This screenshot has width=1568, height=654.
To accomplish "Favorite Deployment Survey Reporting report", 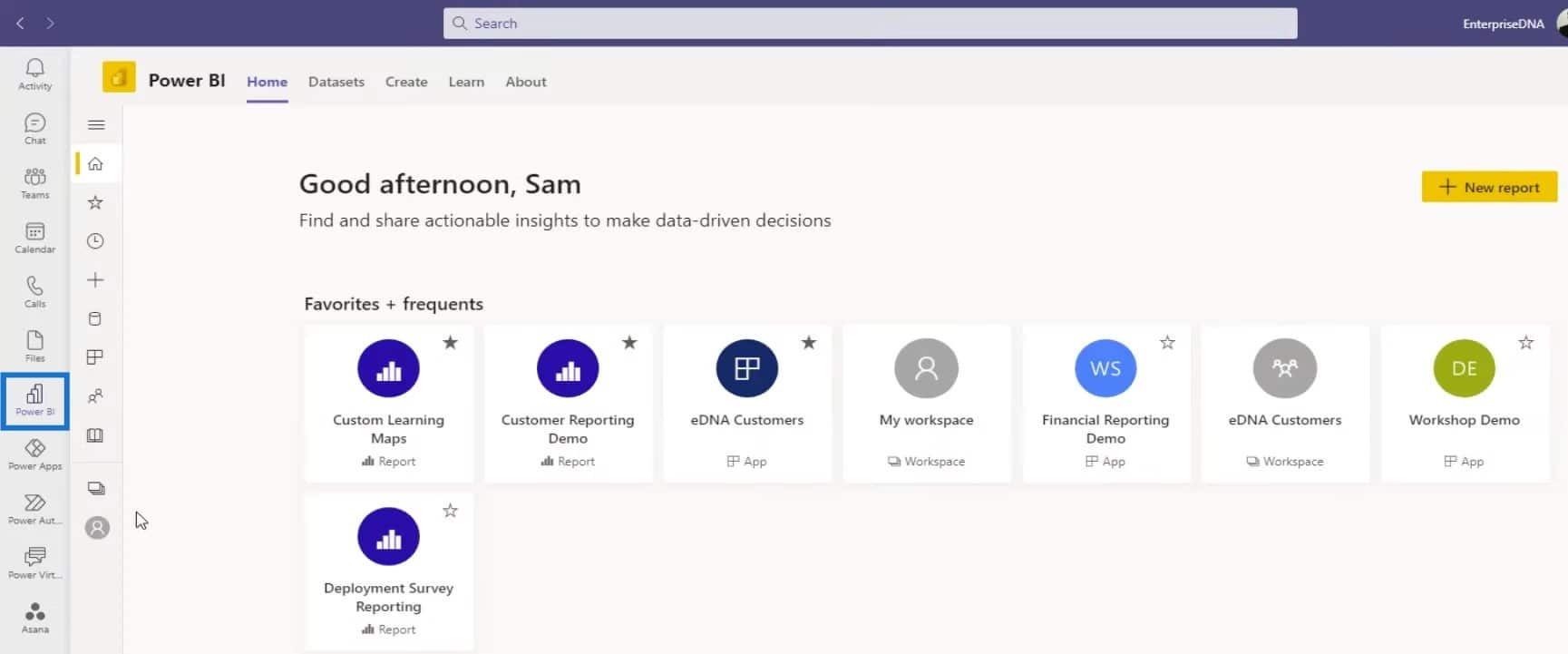I will click(x=450, y=511).
